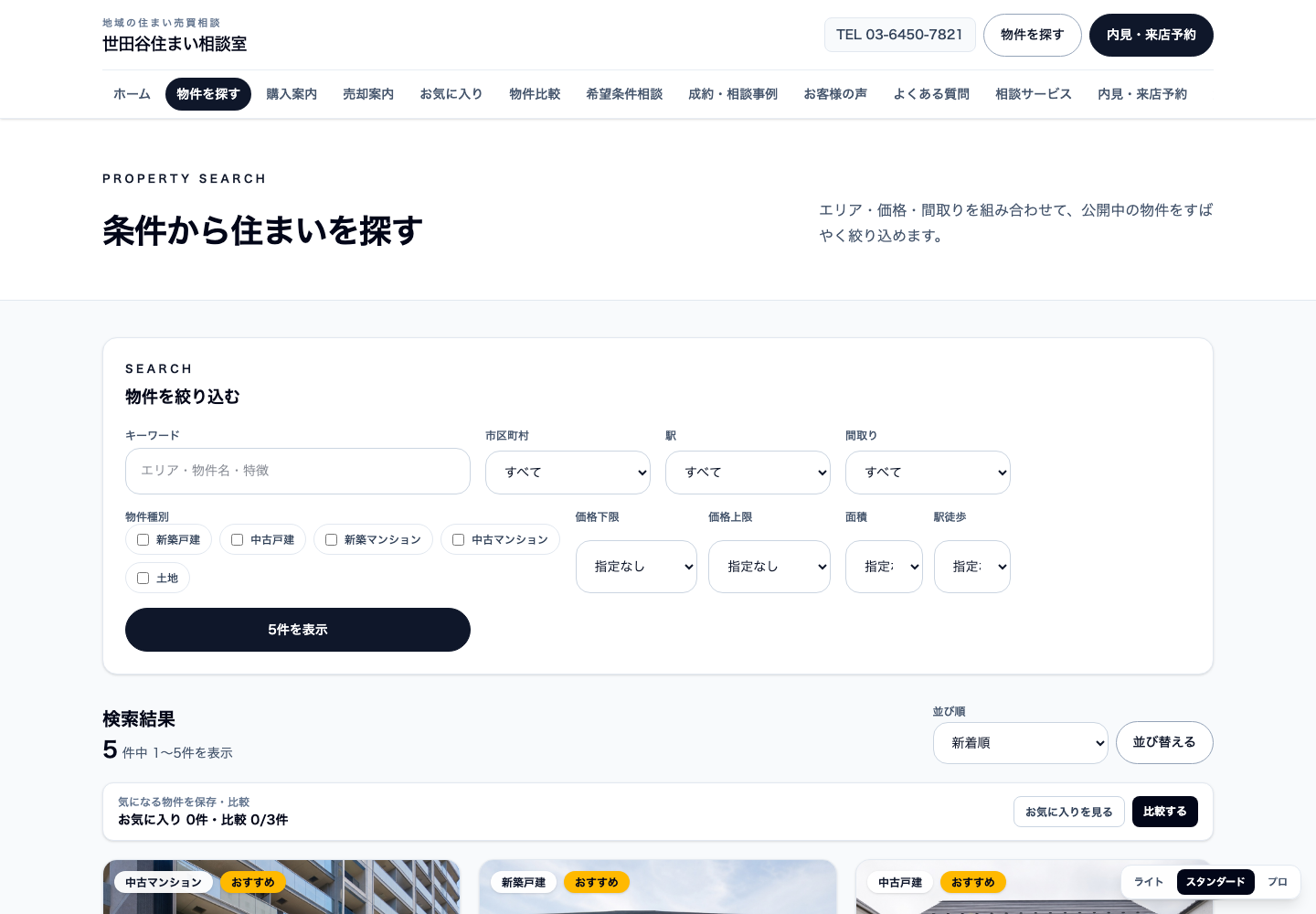Click 内見・来店予約 in the nav bar
This screenshot has height=914, width=1316.
[x=1142, y=94]
